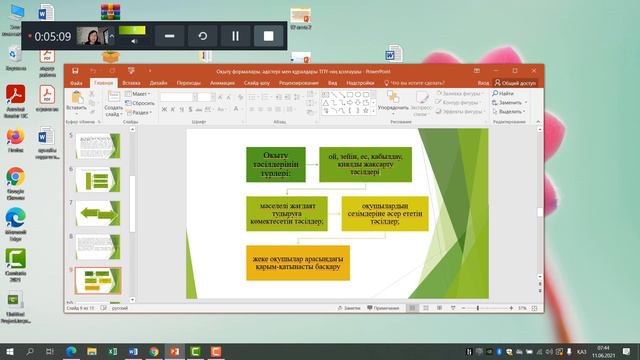640x360 pixels.
Task: Click the Undo arrow in quick access toolbar
Action: [93, 71]
